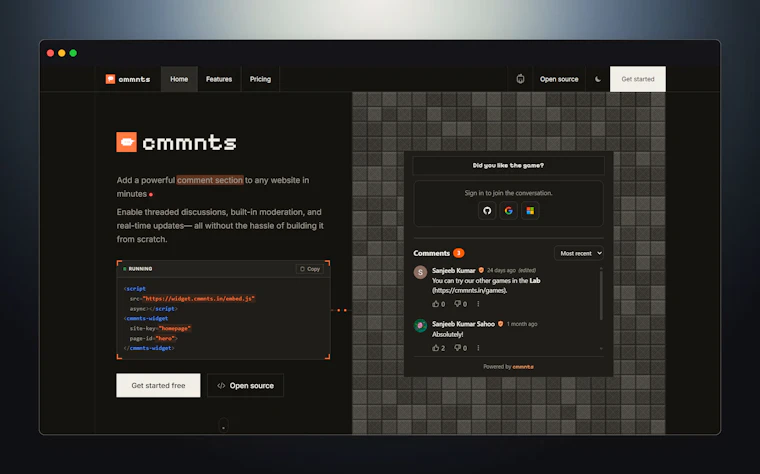Toggle dark mode moon icon
The width and height of the screenshot is (760, 474).
(x=598, y=79)
